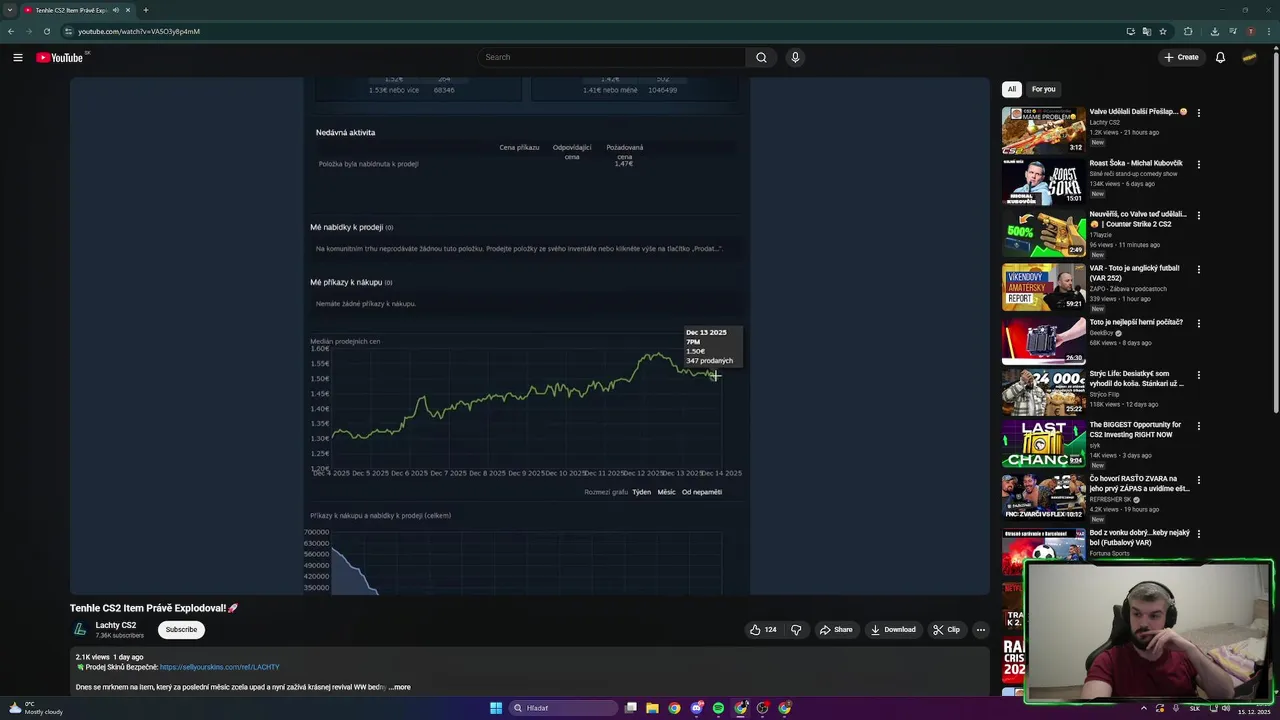1280x720 pixels.
Task: Go back in the browser
Action: 10,31
